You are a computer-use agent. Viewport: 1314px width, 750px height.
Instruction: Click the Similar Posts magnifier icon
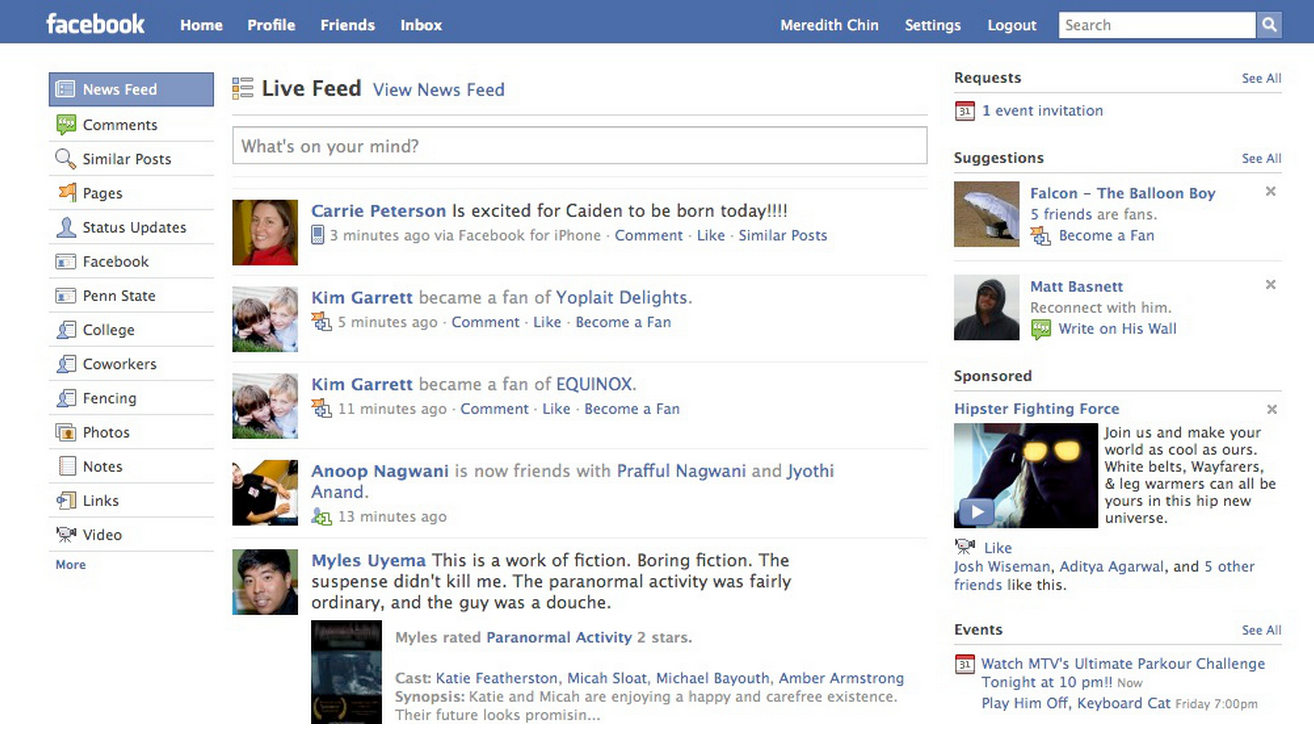coord(66,158)
